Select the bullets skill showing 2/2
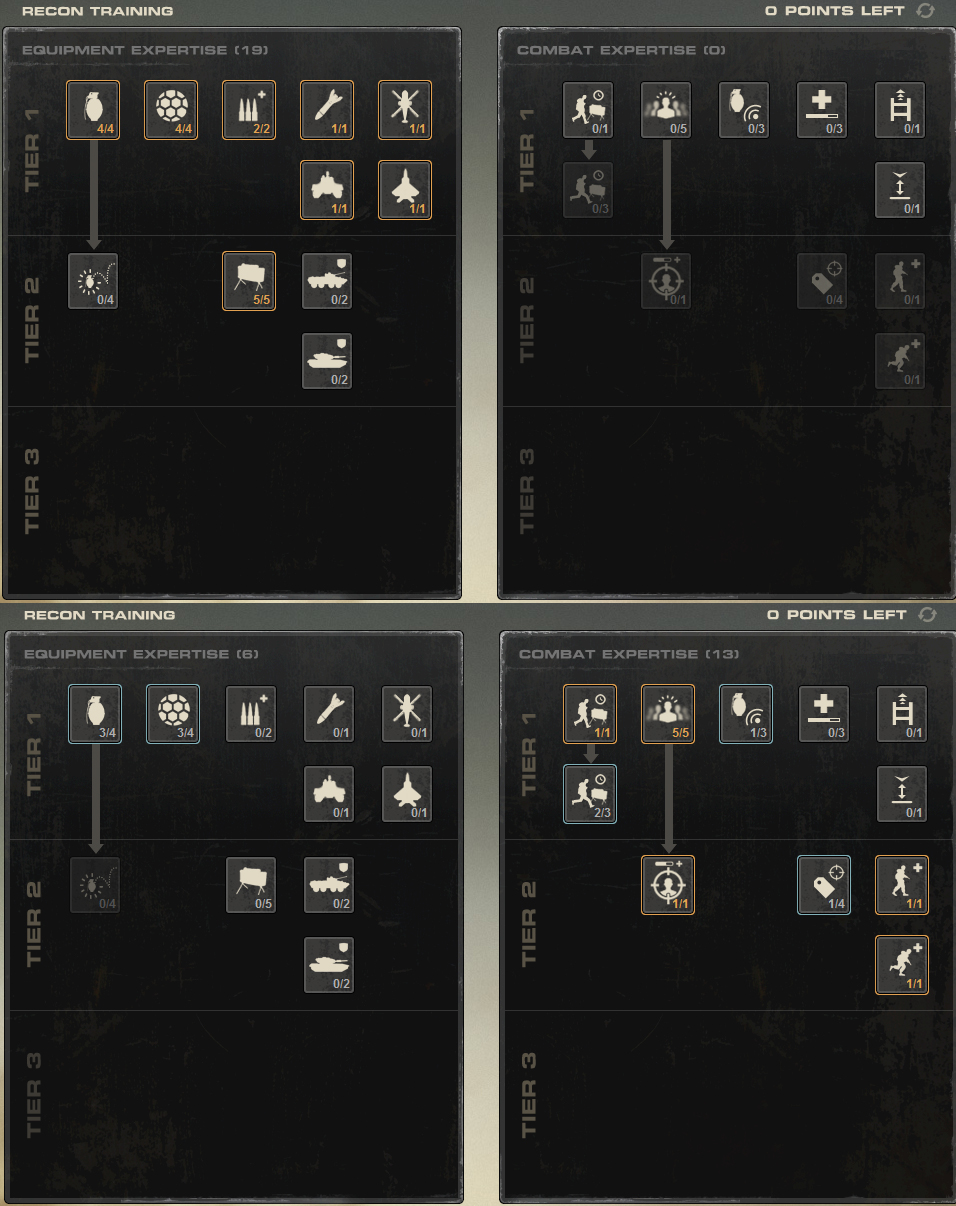The height and width of the screenshot is (1206, 956). pos(249,110)
